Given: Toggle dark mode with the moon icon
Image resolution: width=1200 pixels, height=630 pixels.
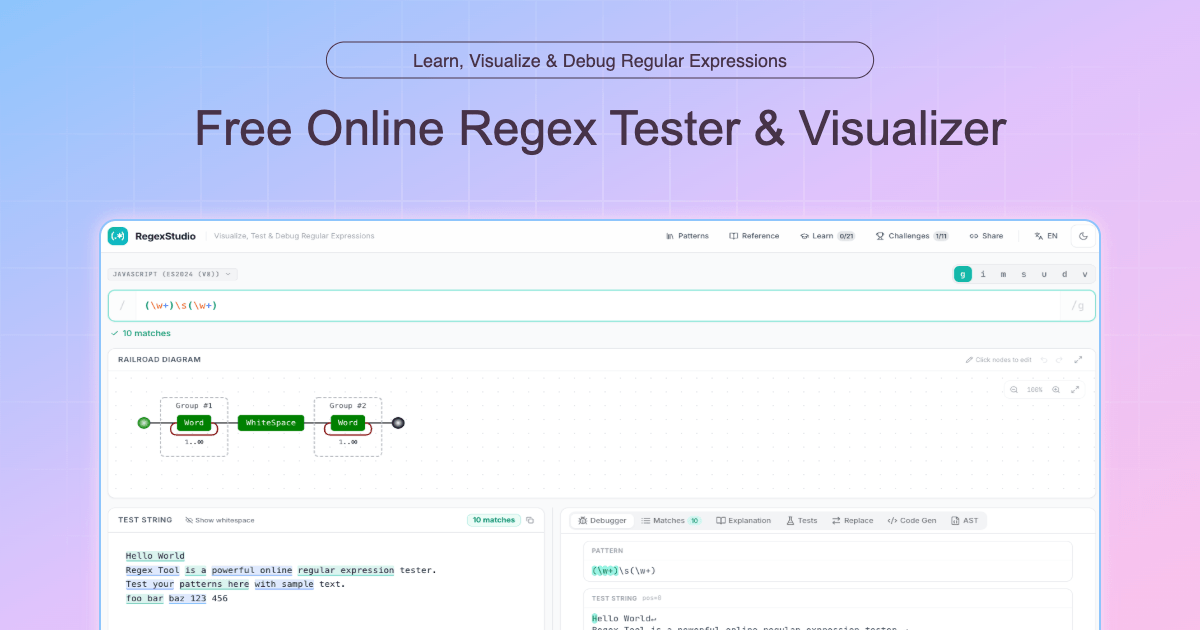Looking at the screenshot, I should click(x=1083, y=236).
